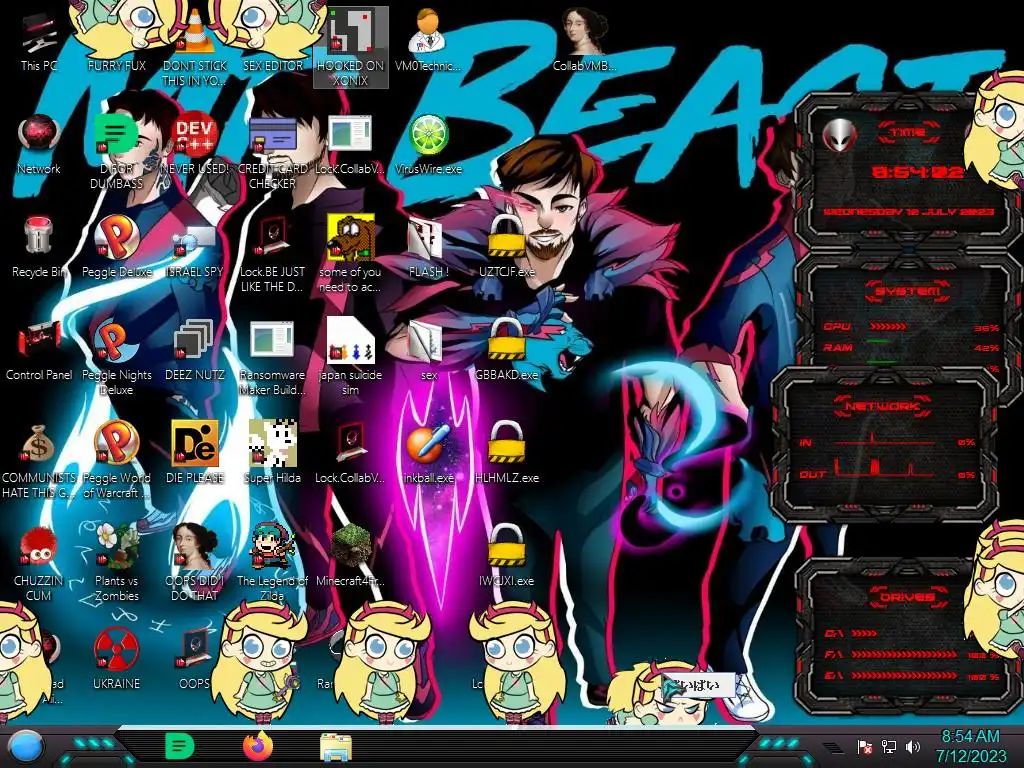Click the volume speaker tray icon
Image resolution: width=1024 pixels, height=768 pixels.
[x=913, y=746]
